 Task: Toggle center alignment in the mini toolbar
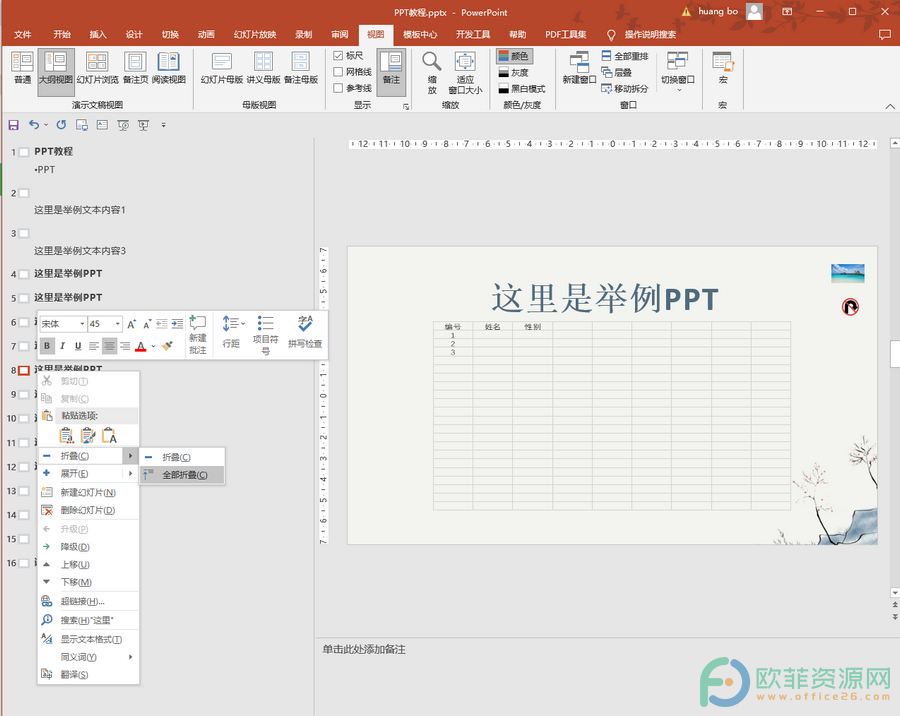[x=109, y=346]
